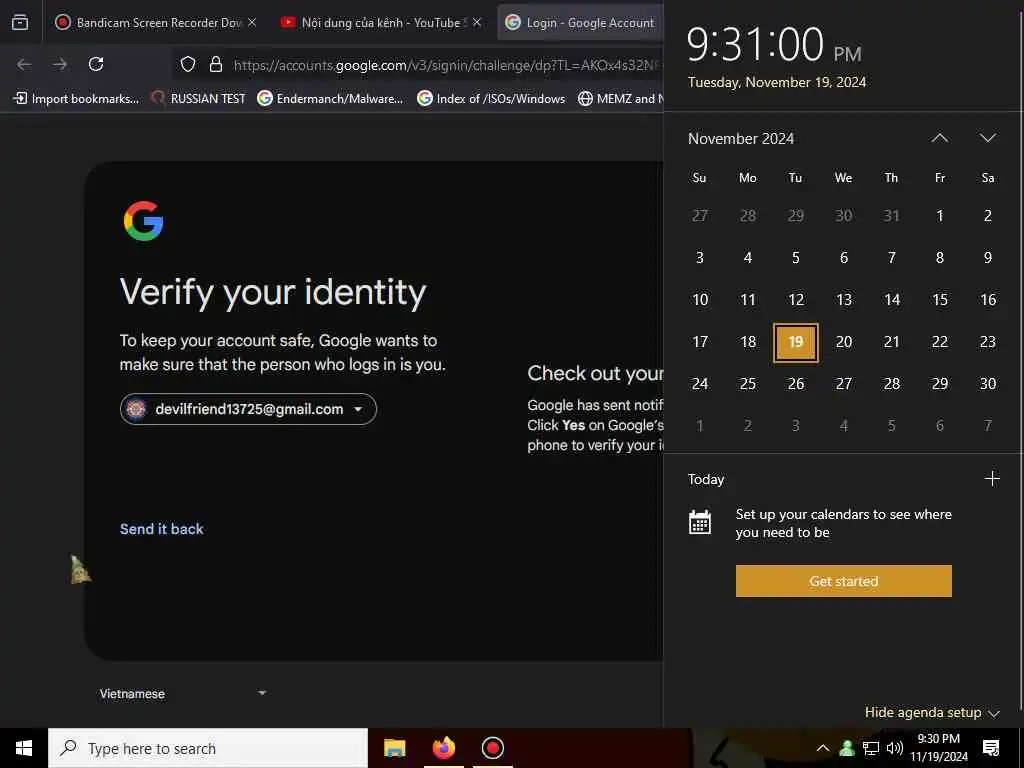1024x768 pixels.
Task: Select November 1 in calendar
Action: pyautogui.click(x=940, y=216)
